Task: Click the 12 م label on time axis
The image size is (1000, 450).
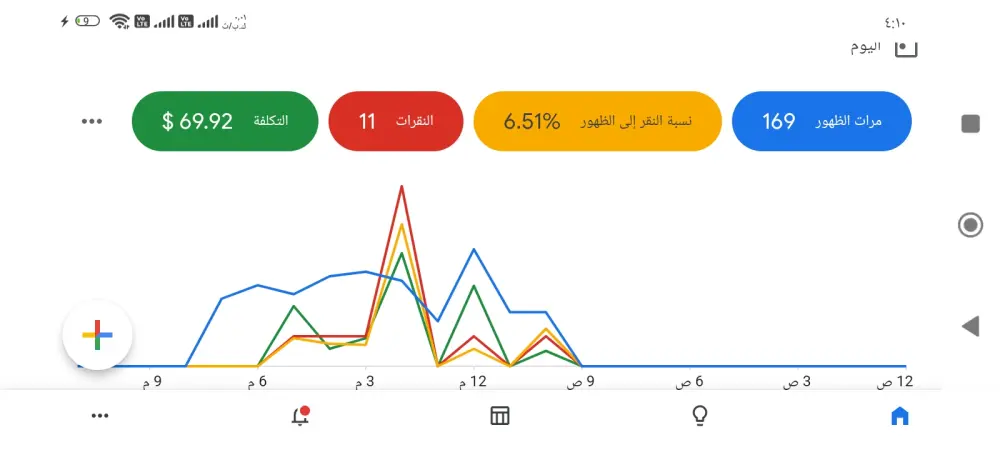Action: [x=473, y=381]
